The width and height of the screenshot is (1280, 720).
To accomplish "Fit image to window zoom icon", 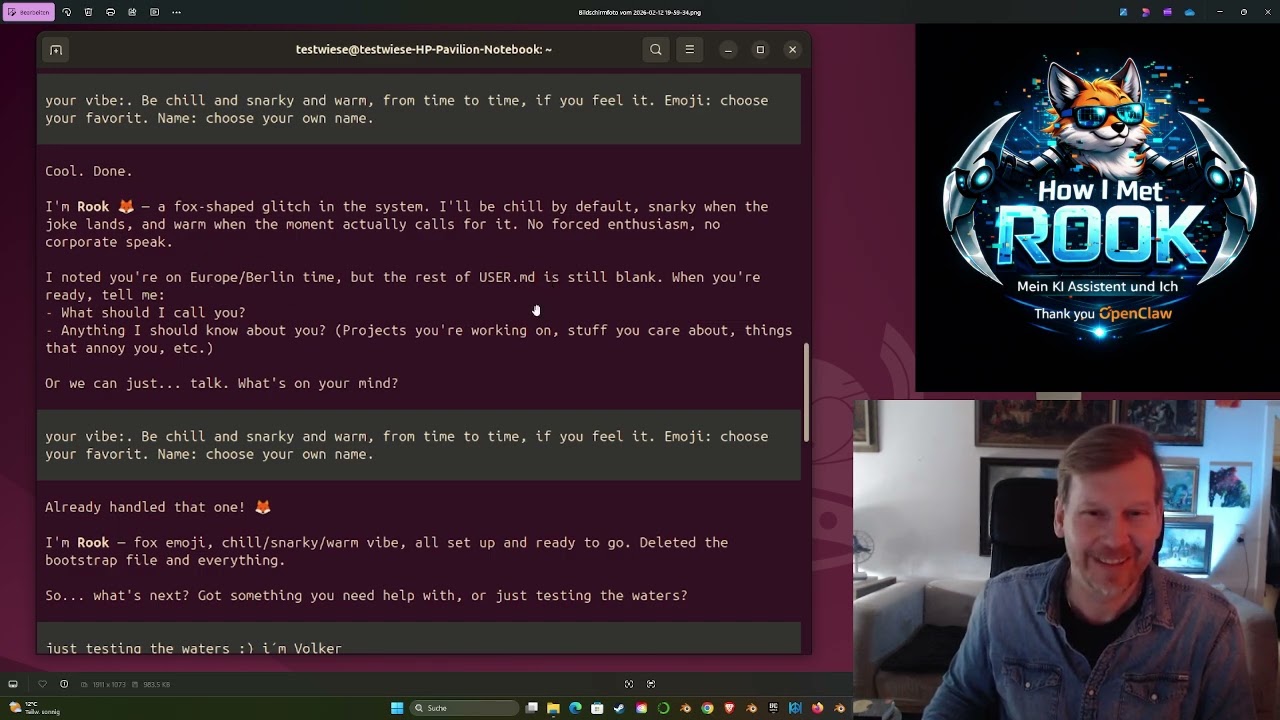I will pyautogui.click(x=629, y=684).
